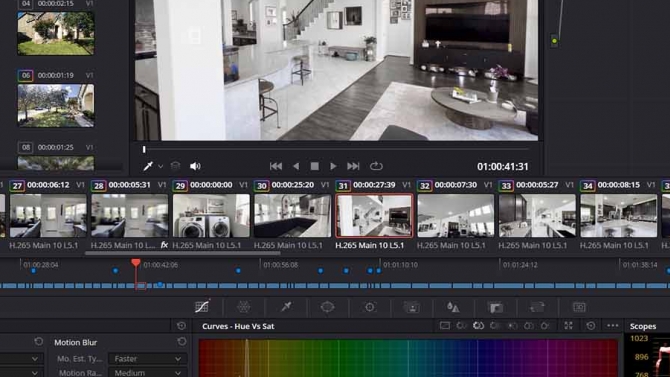The image size is (670, 377).
Task: Click the clip strip horizontal scrollbar
Action: tap(183, 253)
